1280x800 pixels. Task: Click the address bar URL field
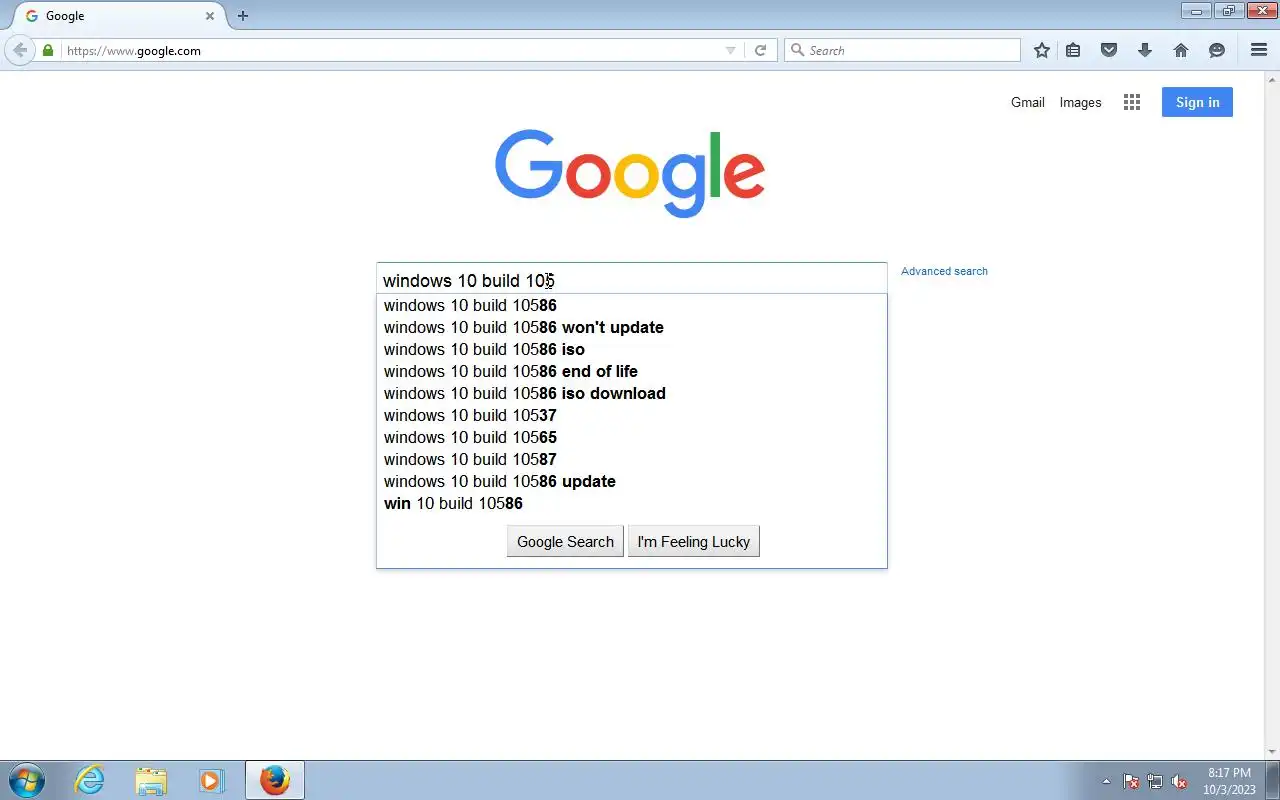point(395,50)
